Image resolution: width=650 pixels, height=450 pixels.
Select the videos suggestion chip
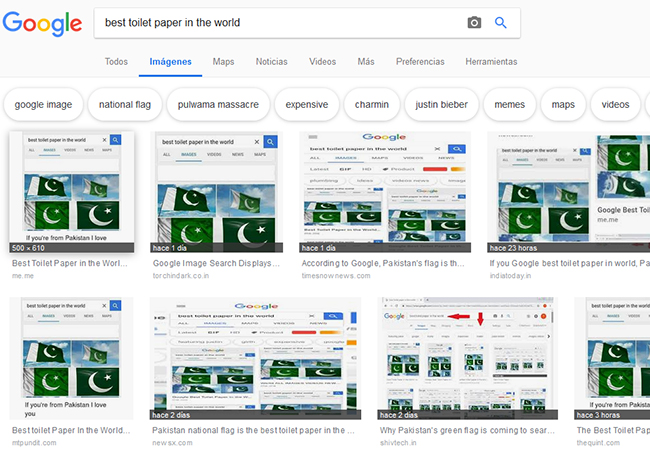pos(615,104)
